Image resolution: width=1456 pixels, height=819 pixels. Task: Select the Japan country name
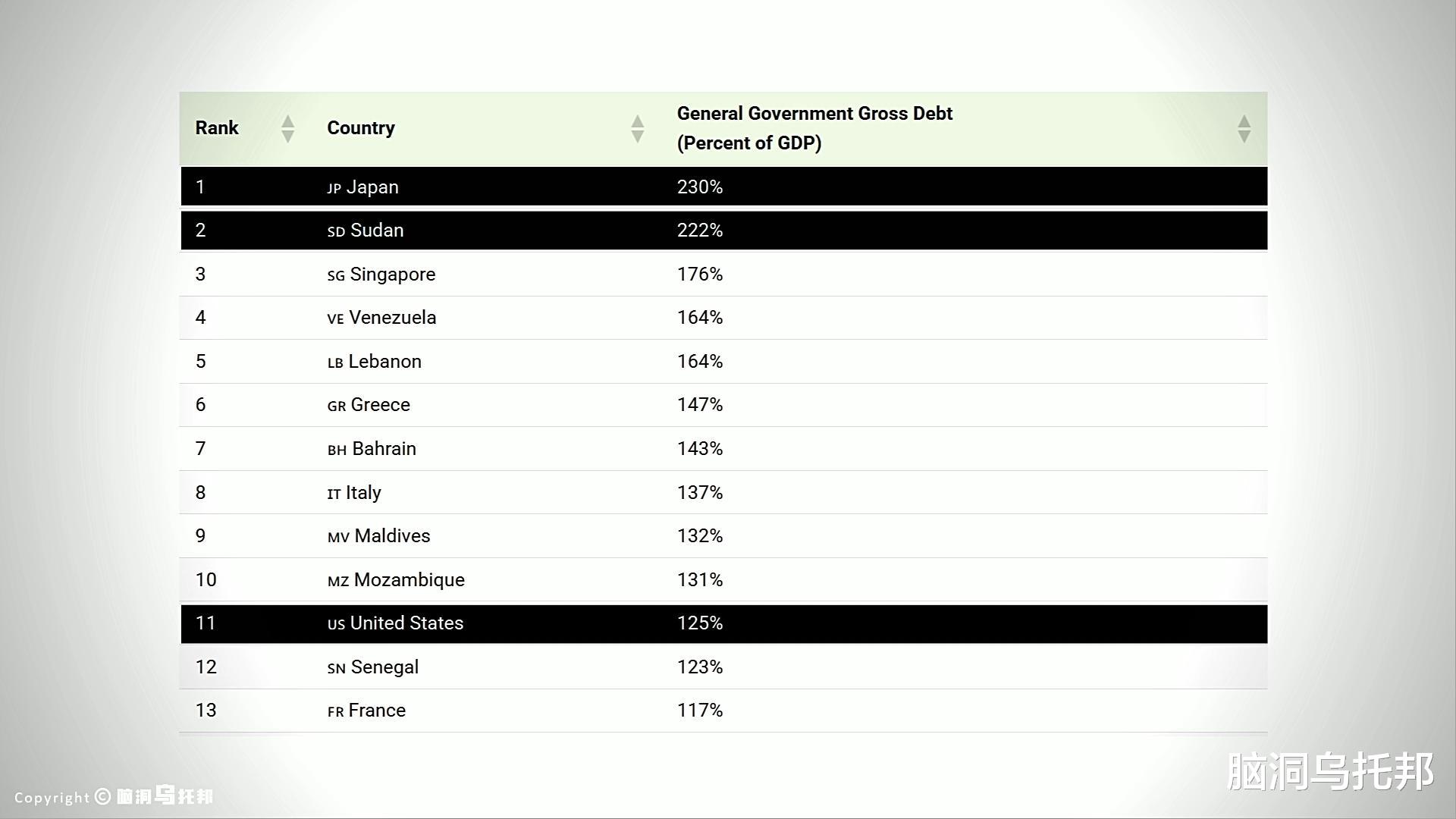click(x=372, y=187)
